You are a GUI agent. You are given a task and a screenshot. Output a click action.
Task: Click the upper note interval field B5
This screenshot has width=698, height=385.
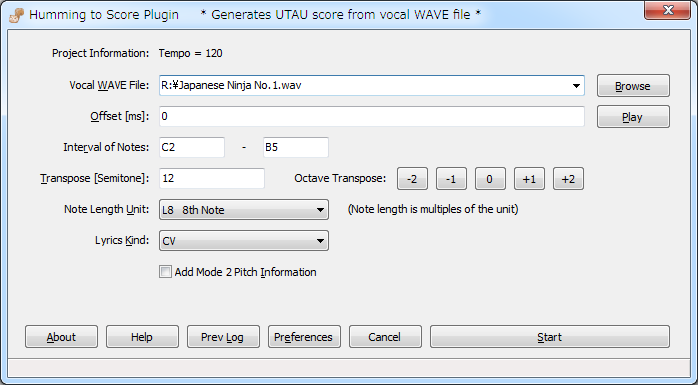click(x=296, y=147)
